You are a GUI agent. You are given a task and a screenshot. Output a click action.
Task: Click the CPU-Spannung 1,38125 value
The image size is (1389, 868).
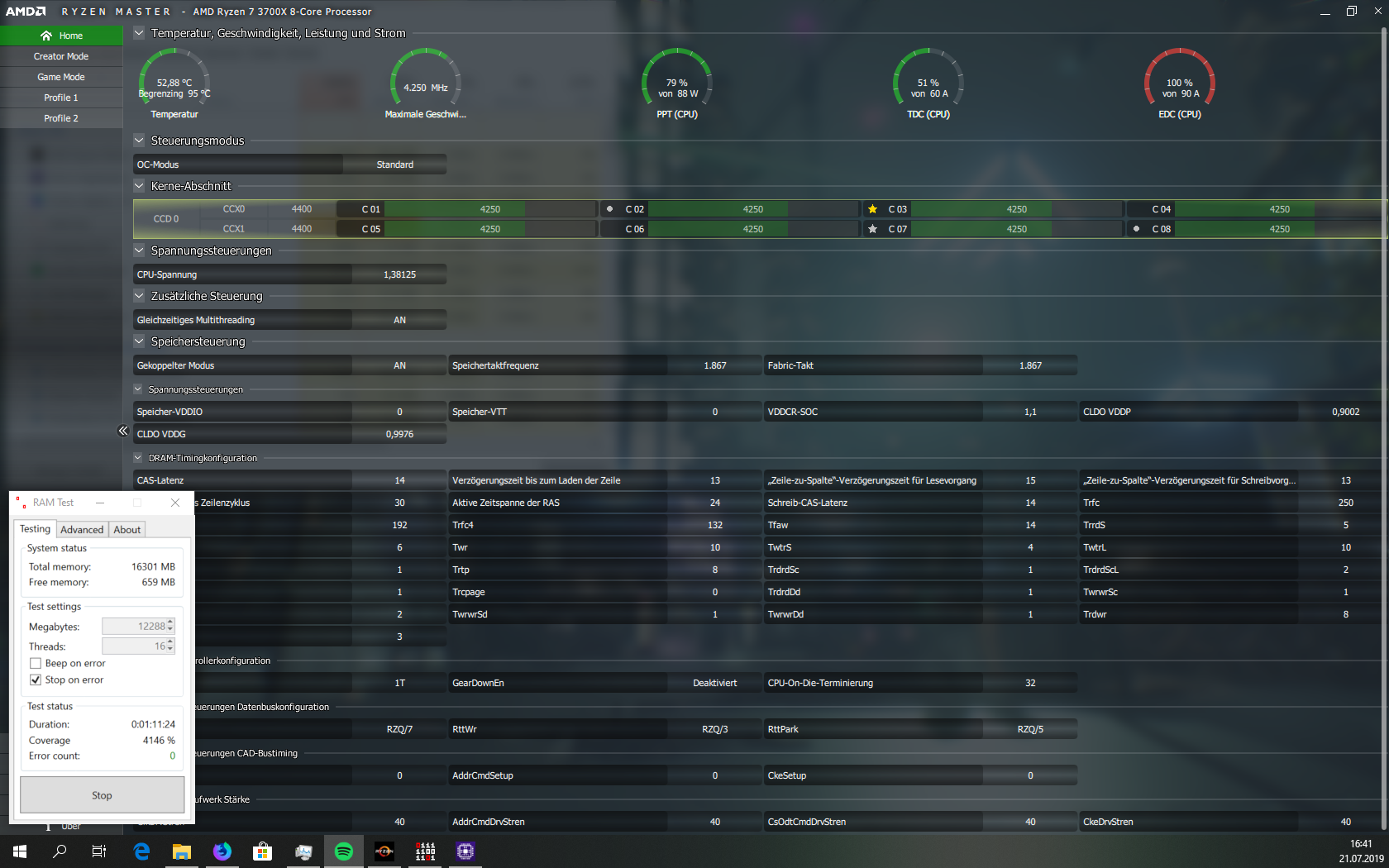399,274
